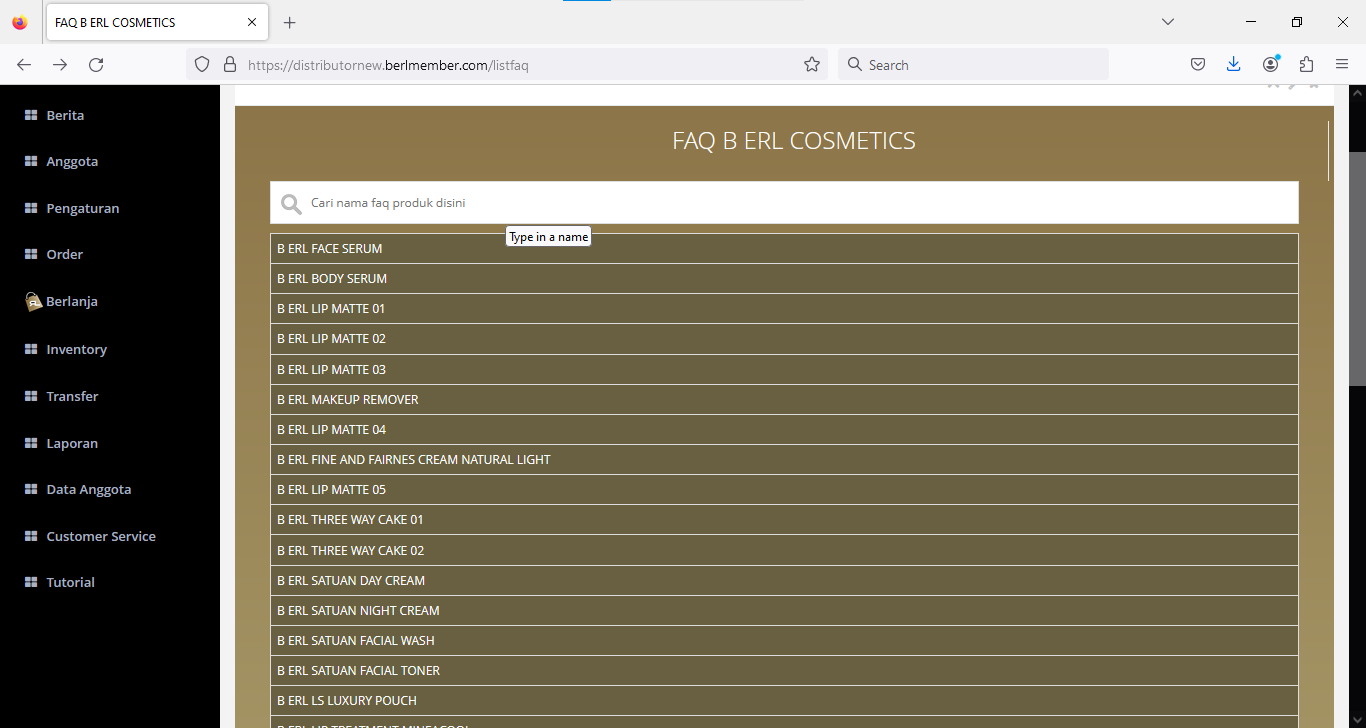Expand the list all tabs dropdown
Image resolution: width=1366 pixels, height=728 pixels.
pyautogui.click(x=1167, y=22)
